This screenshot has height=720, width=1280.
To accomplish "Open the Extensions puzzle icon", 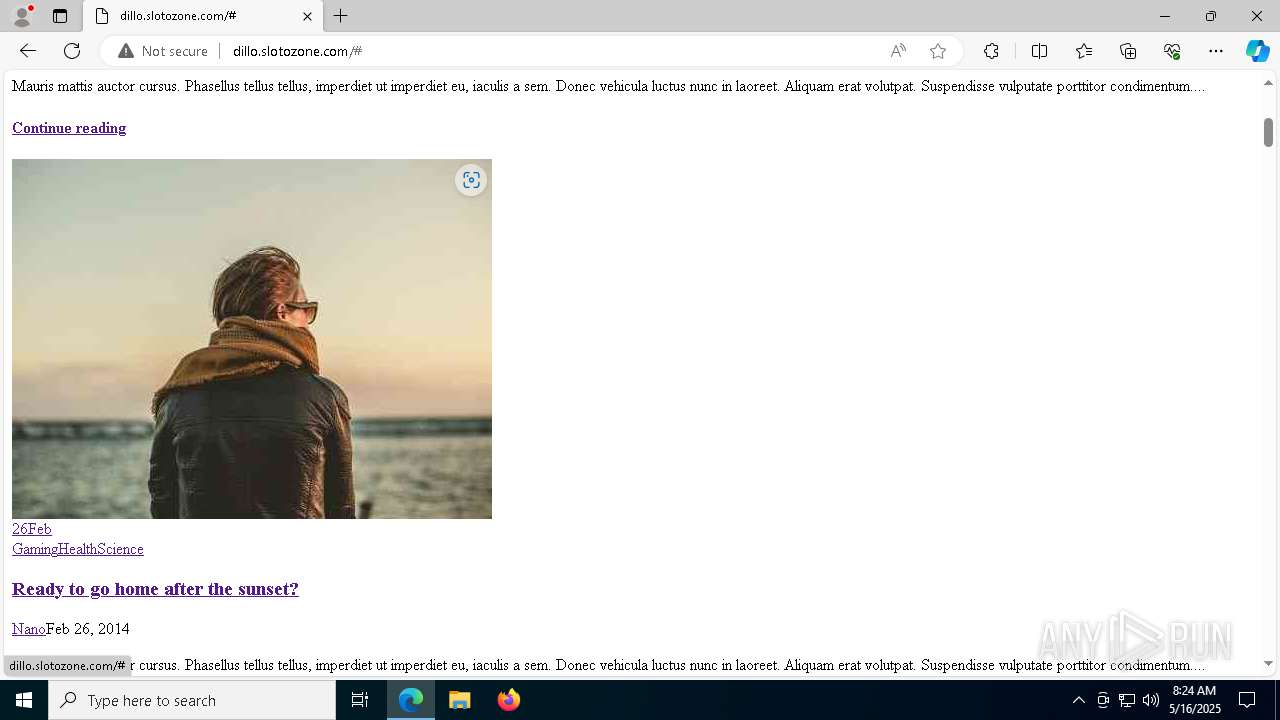I will 991,51.
